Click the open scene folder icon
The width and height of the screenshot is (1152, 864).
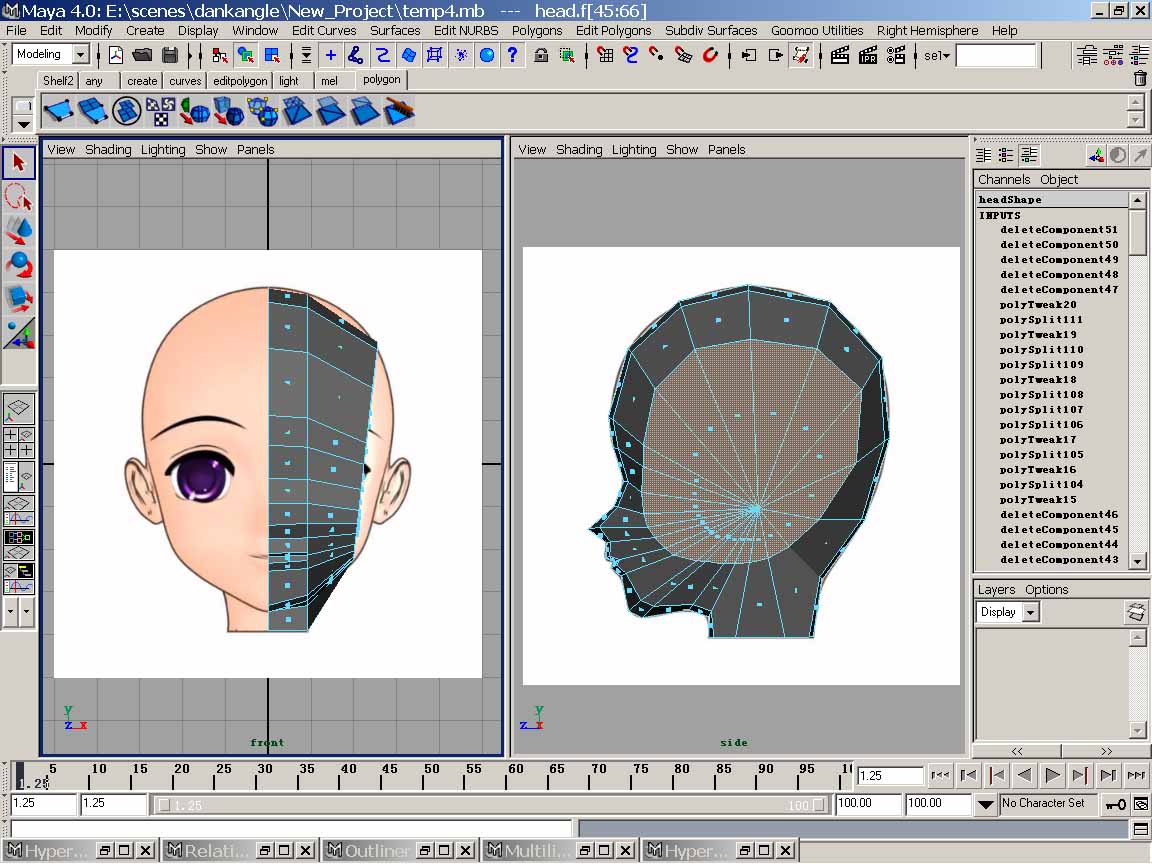tap(142, 55)
